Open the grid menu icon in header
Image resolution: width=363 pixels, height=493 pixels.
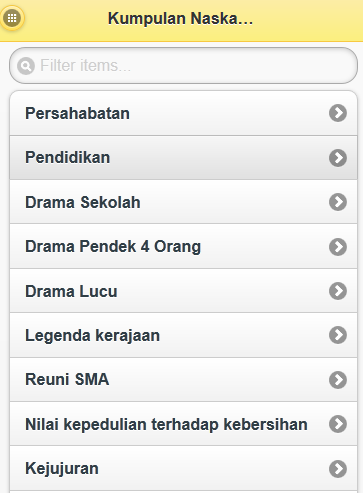point(12,18)
